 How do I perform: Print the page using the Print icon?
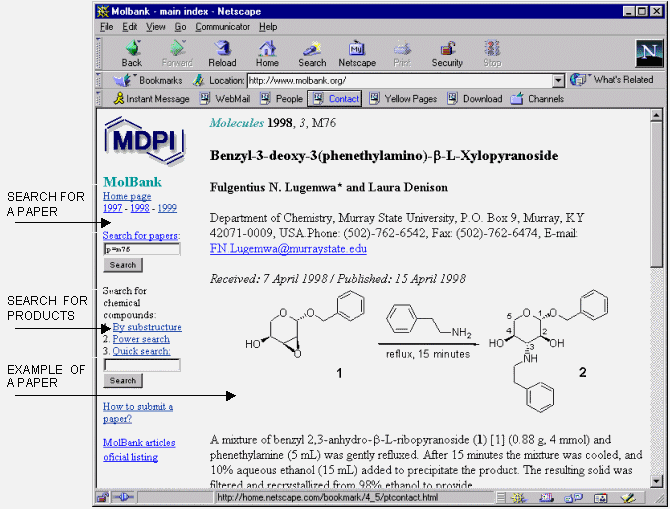coord(402,54)
